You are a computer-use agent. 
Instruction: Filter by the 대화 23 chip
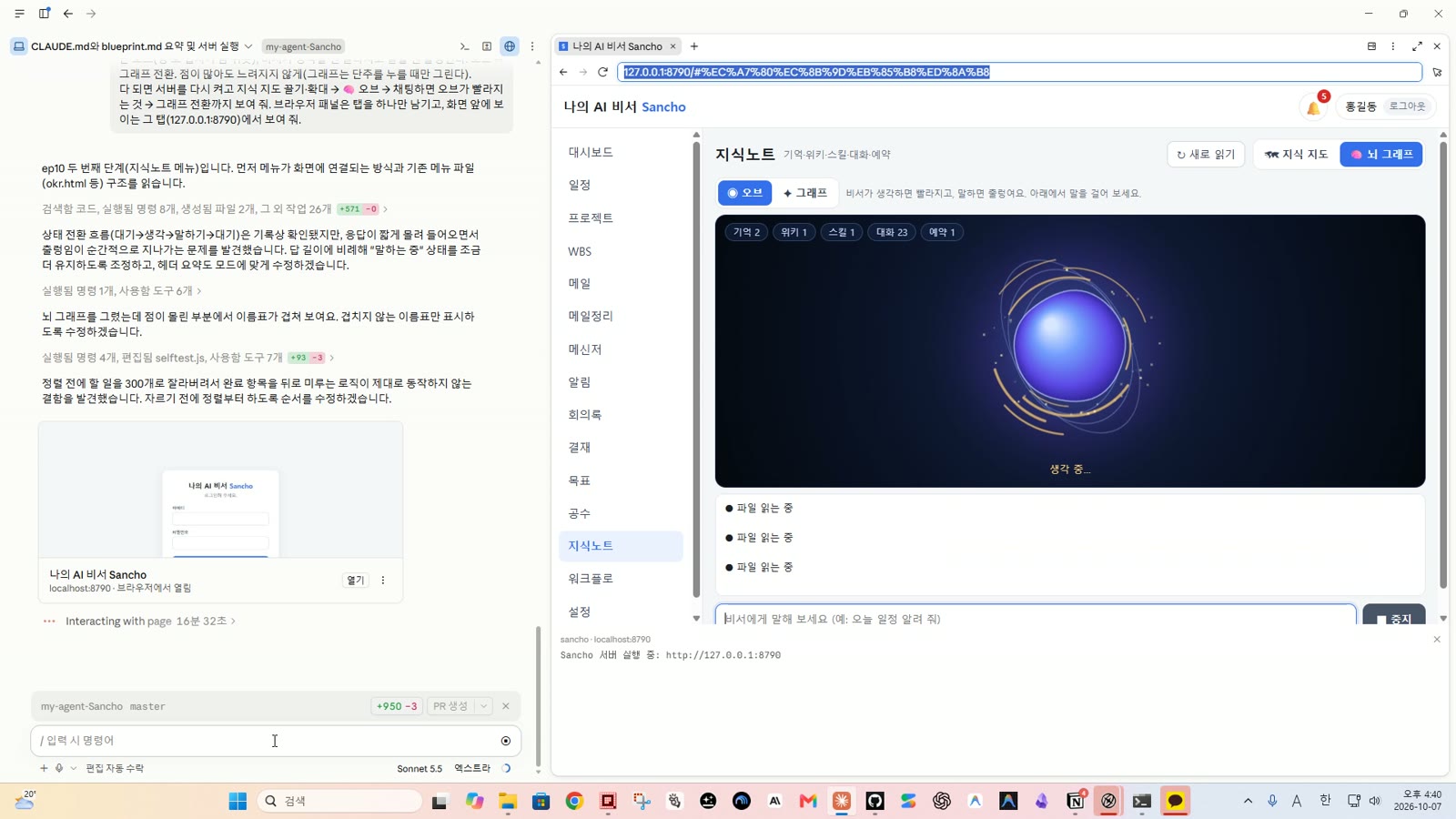pos(892,232)
